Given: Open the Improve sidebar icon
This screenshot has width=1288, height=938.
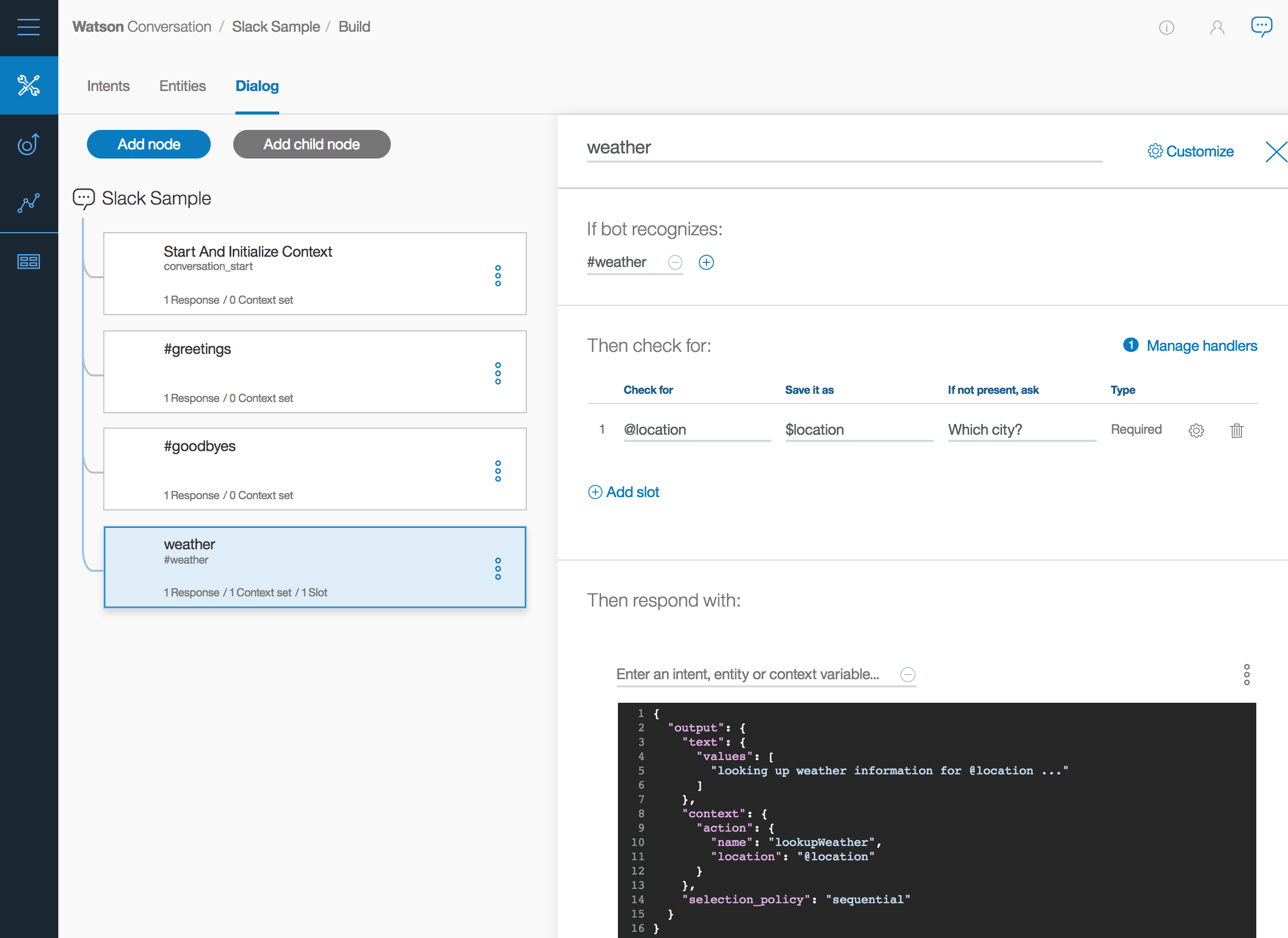Looking at the screenshot, I should click(x=29, y=144).
